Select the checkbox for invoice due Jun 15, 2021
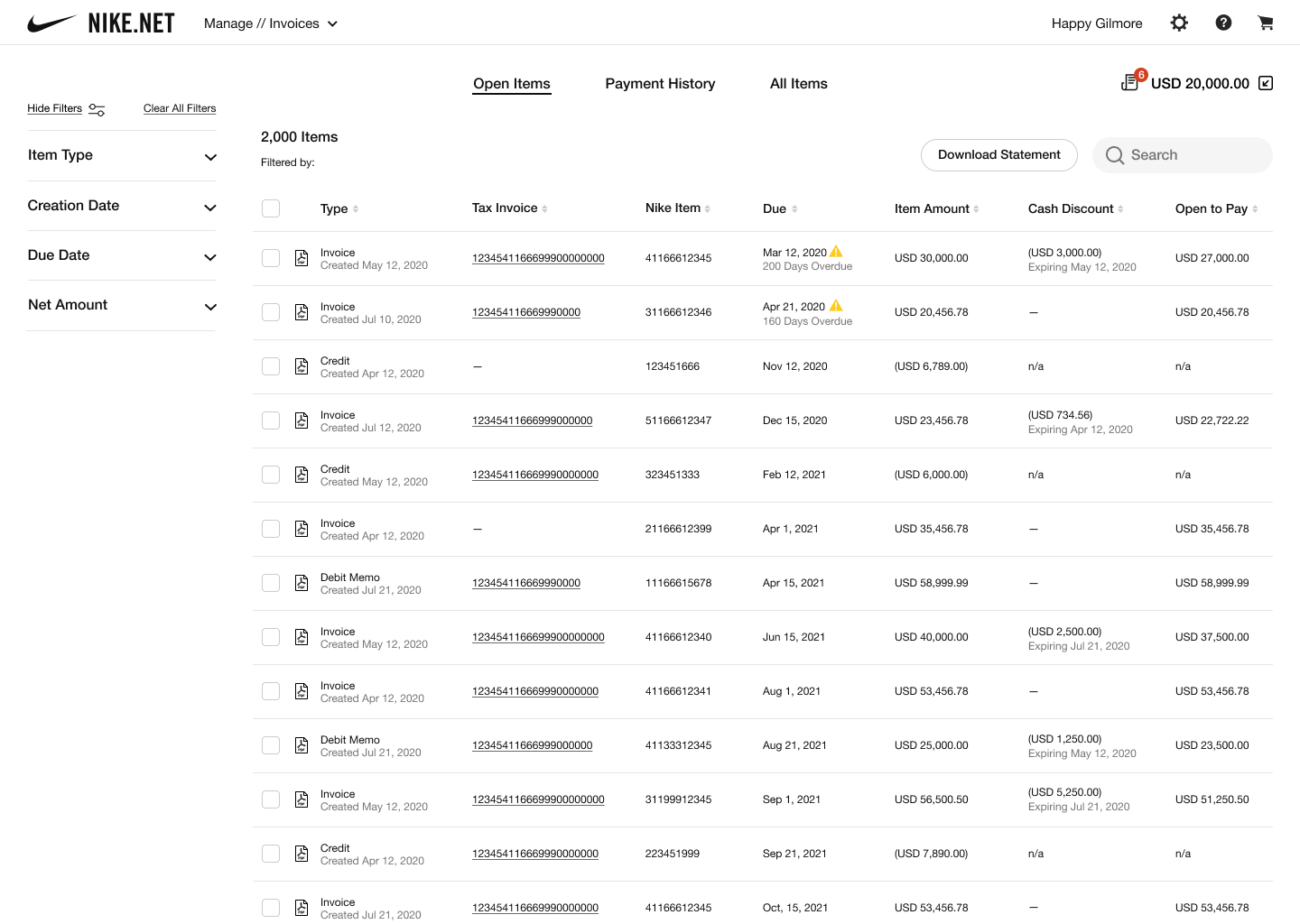Screen dimensions: 1300x924 click(271, 637)
